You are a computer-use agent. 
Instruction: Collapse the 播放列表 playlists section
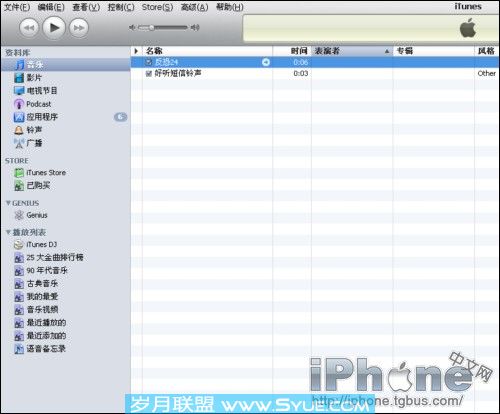click(x=8, y=232)
